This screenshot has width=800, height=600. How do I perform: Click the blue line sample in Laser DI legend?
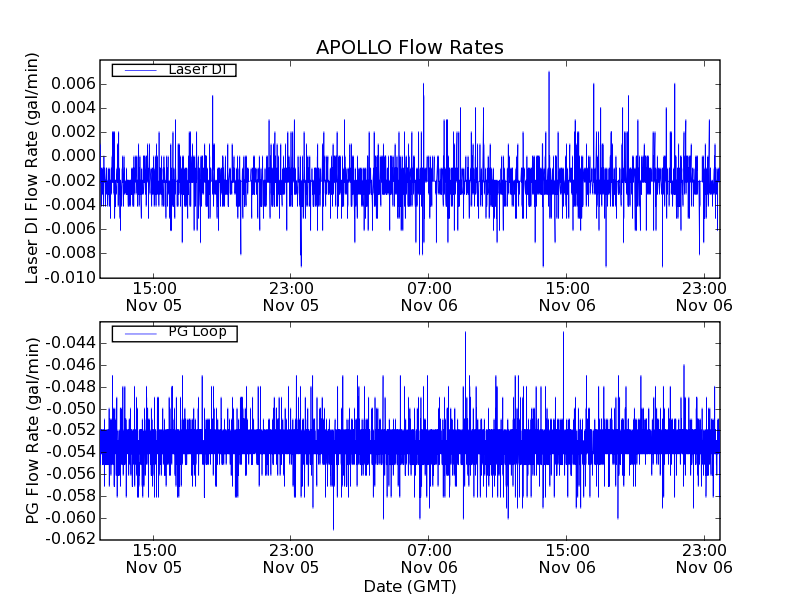tap(140, 70)
